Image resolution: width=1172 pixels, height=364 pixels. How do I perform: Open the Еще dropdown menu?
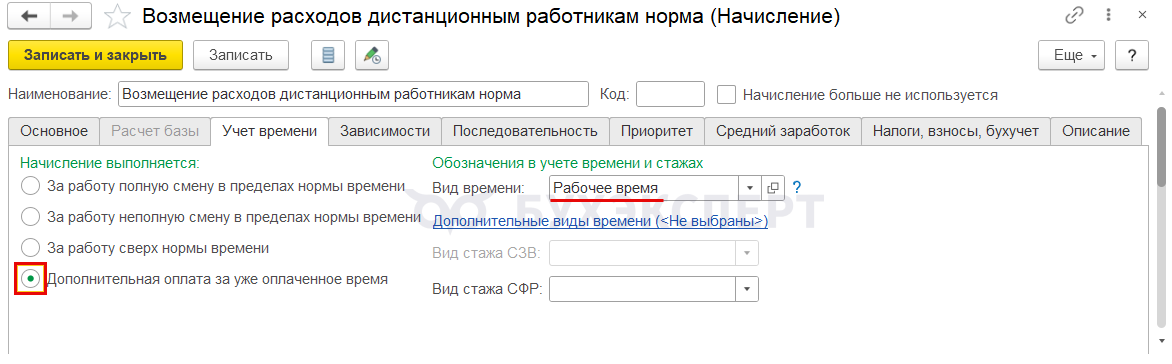coord(1072,55)
